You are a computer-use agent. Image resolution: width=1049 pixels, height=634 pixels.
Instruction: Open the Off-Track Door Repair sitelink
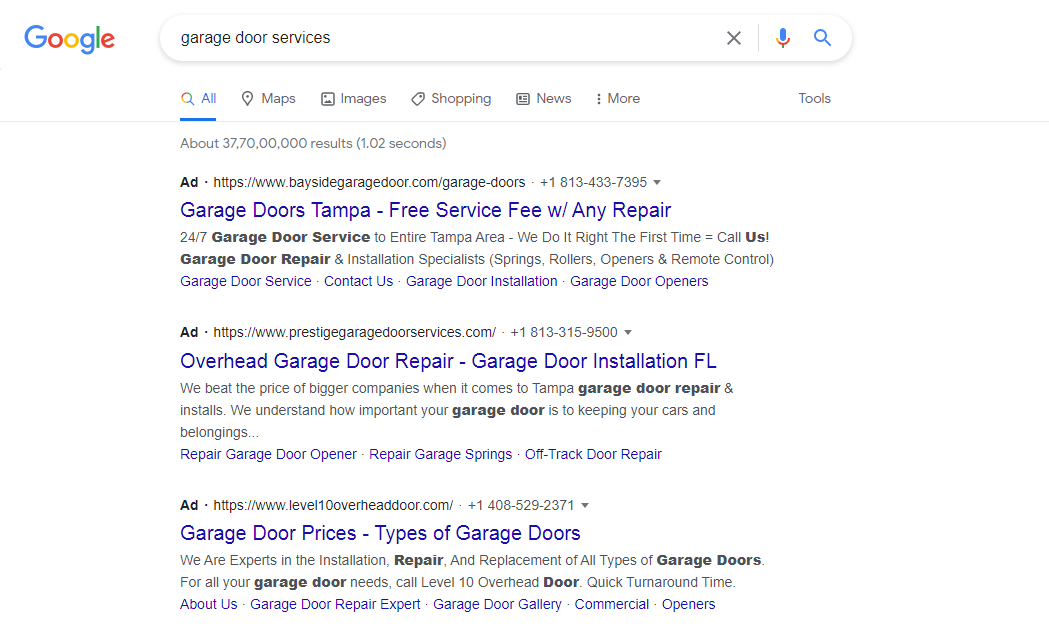tap(593, 455)
